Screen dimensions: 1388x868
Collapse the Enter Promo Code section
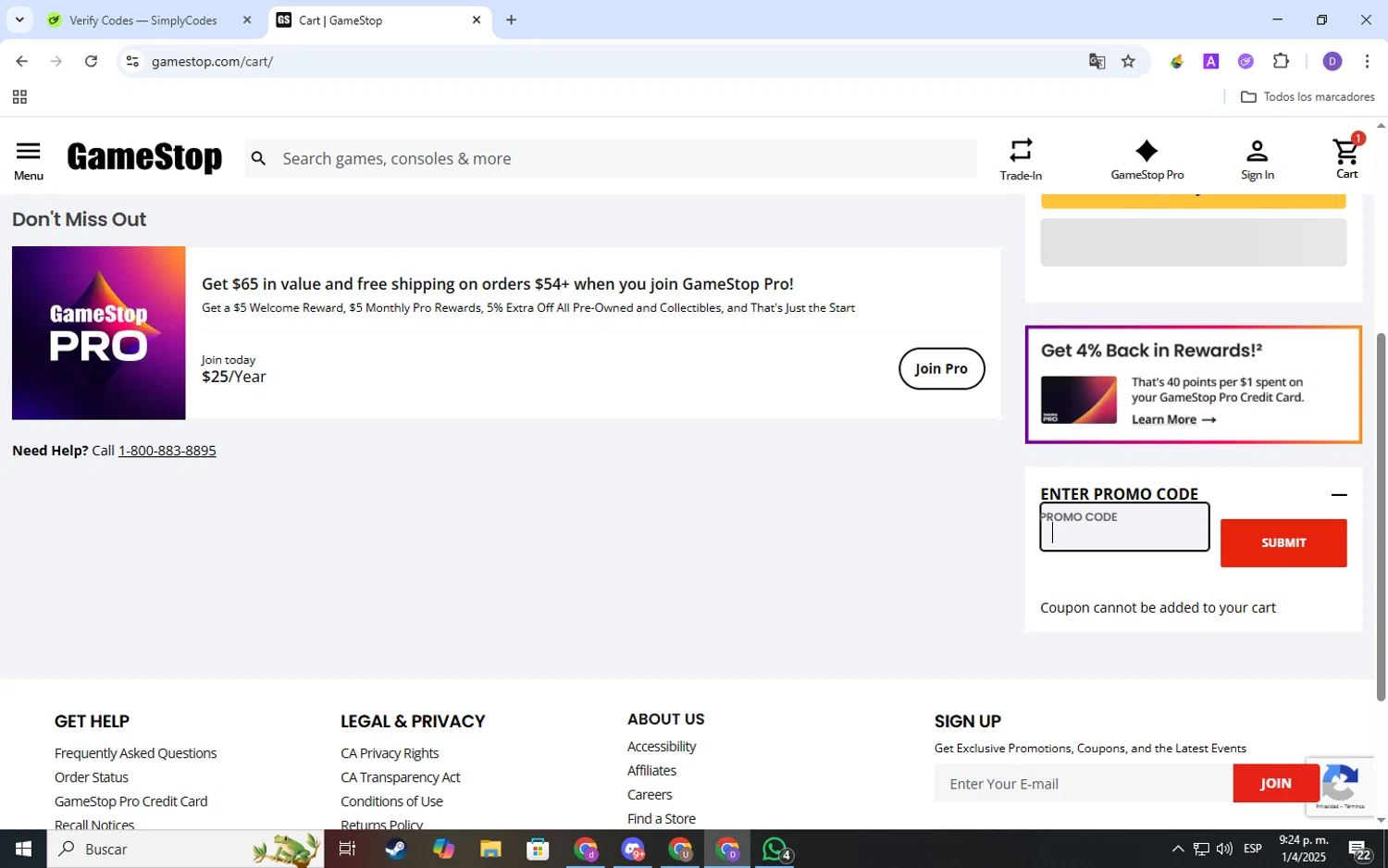1338,494
